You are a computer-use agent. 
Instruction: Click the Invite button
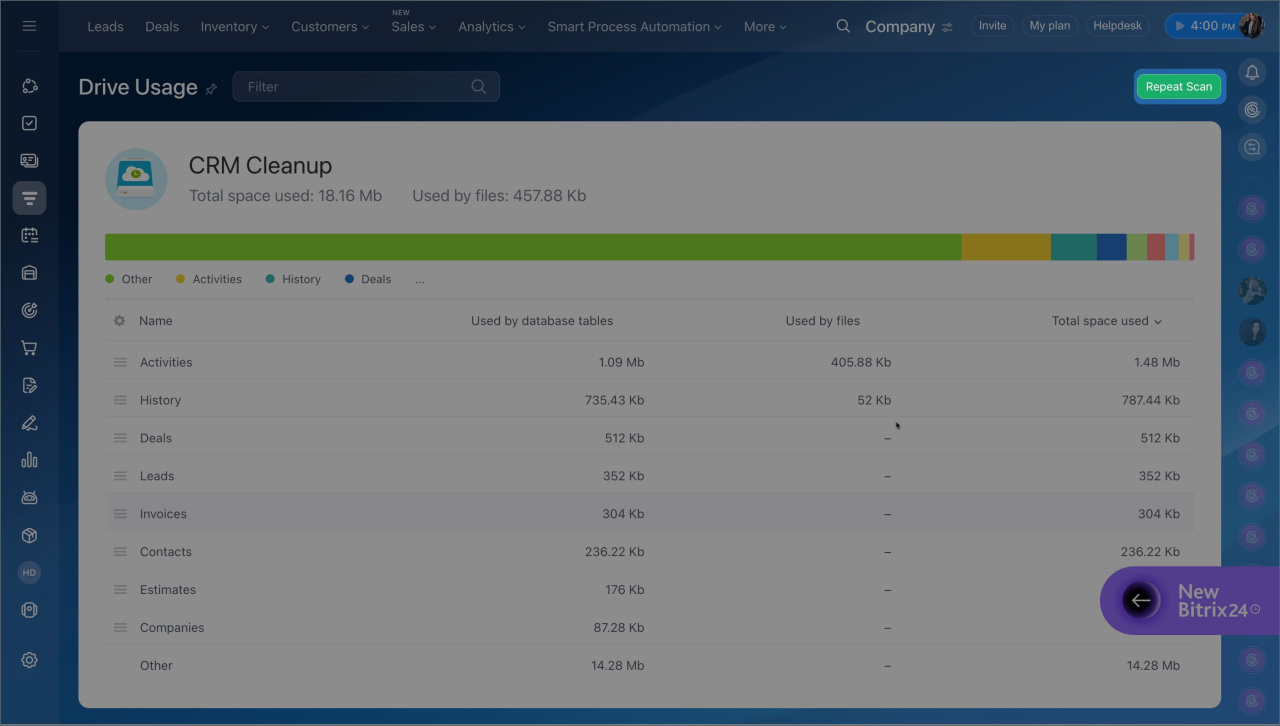coord(992,26)
